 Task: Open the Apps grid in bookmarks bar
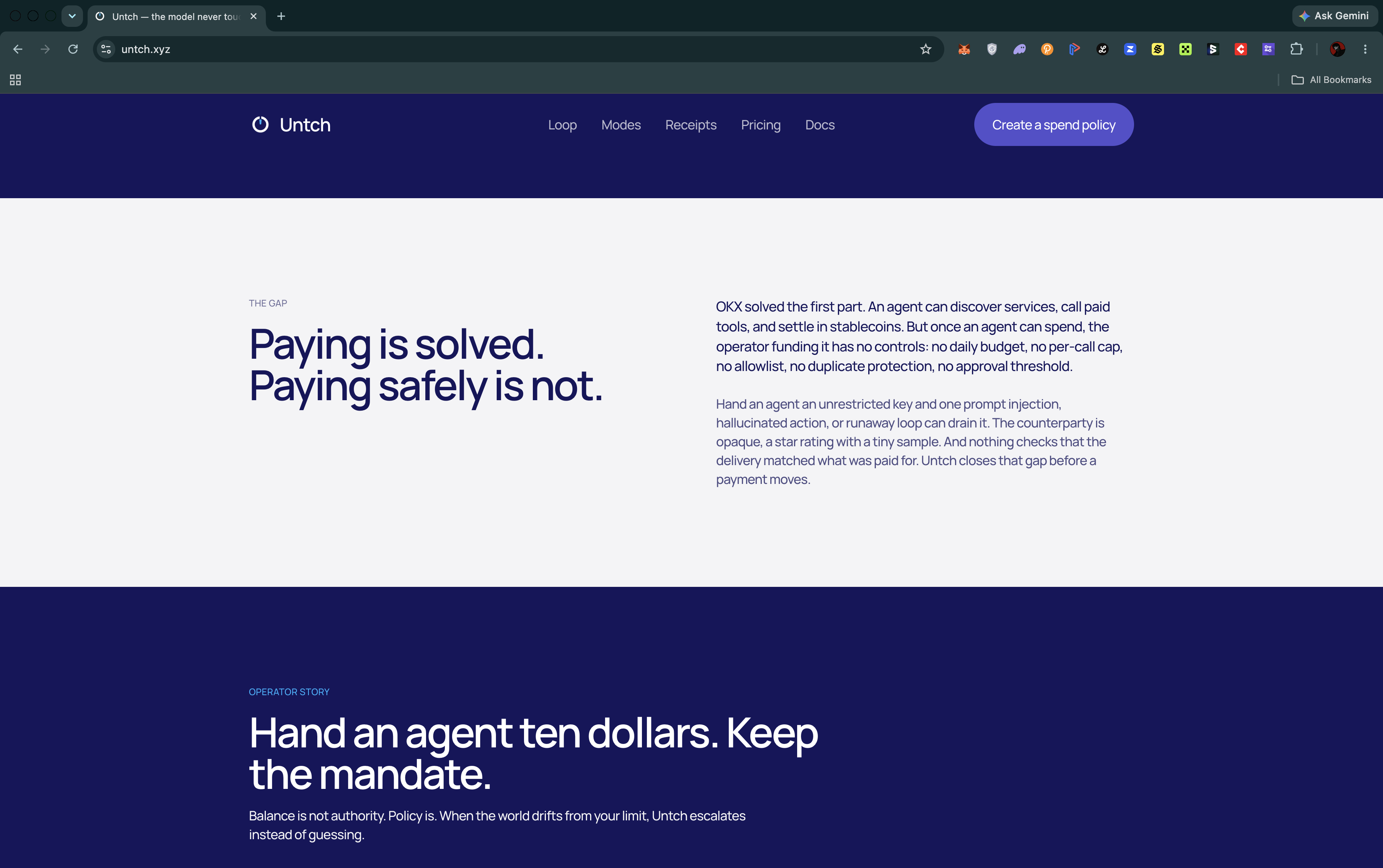coord(15,80)
